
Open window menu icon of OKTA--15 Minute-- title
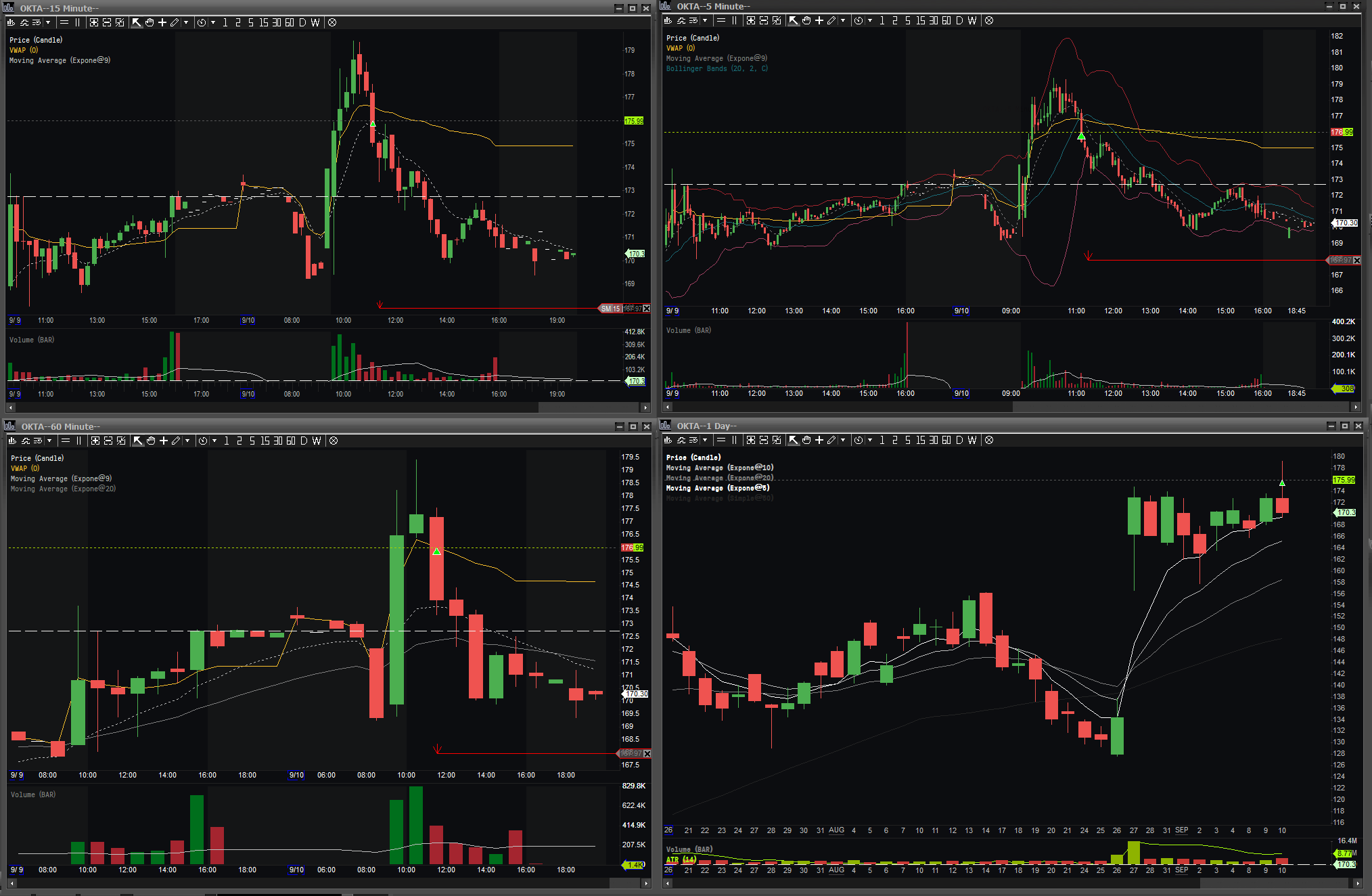click(x=9, y=7)
